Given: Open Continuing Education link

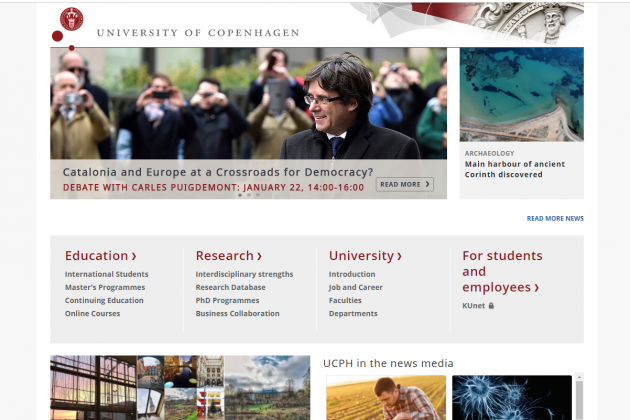Looking at the screenshot, I should [104, 300].
